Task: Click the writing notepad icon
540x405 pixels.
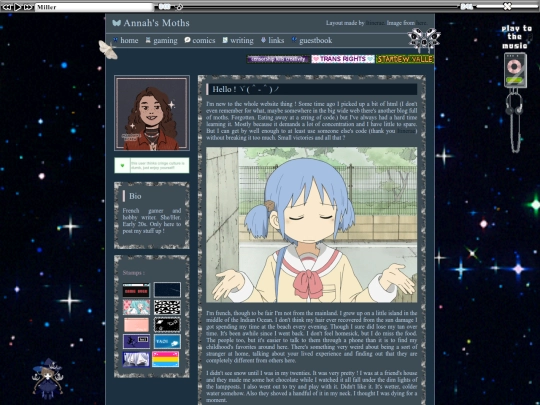Action: pos(225,40)
